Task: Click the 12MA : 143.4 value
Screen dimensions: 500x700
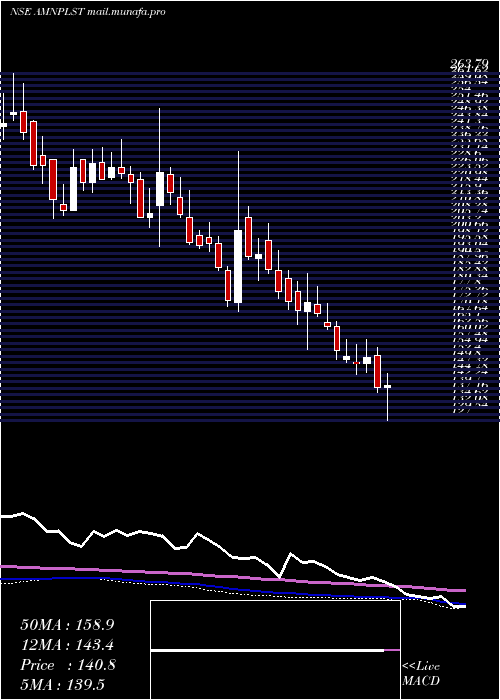Action: (67, 645)
